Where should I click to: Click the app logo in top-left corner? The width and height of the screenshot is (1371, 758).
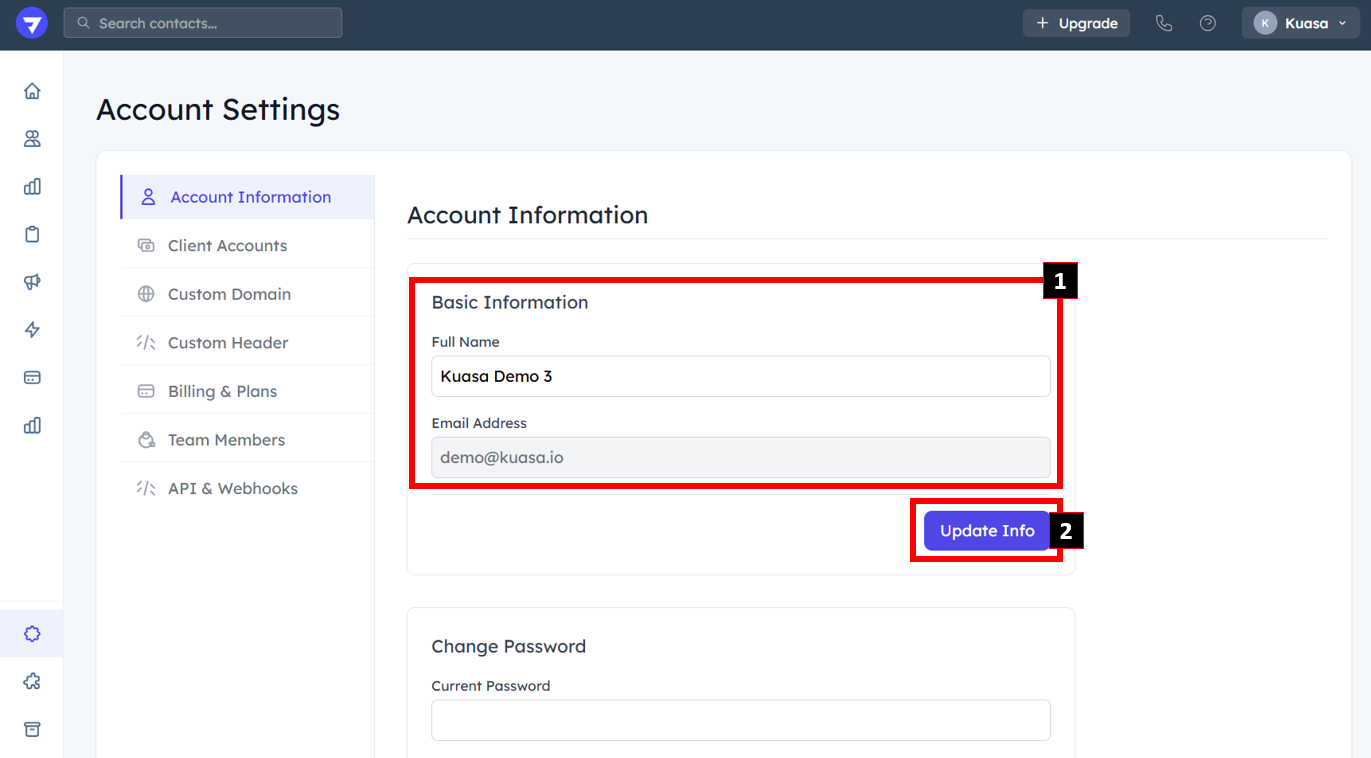coord(32,23)
